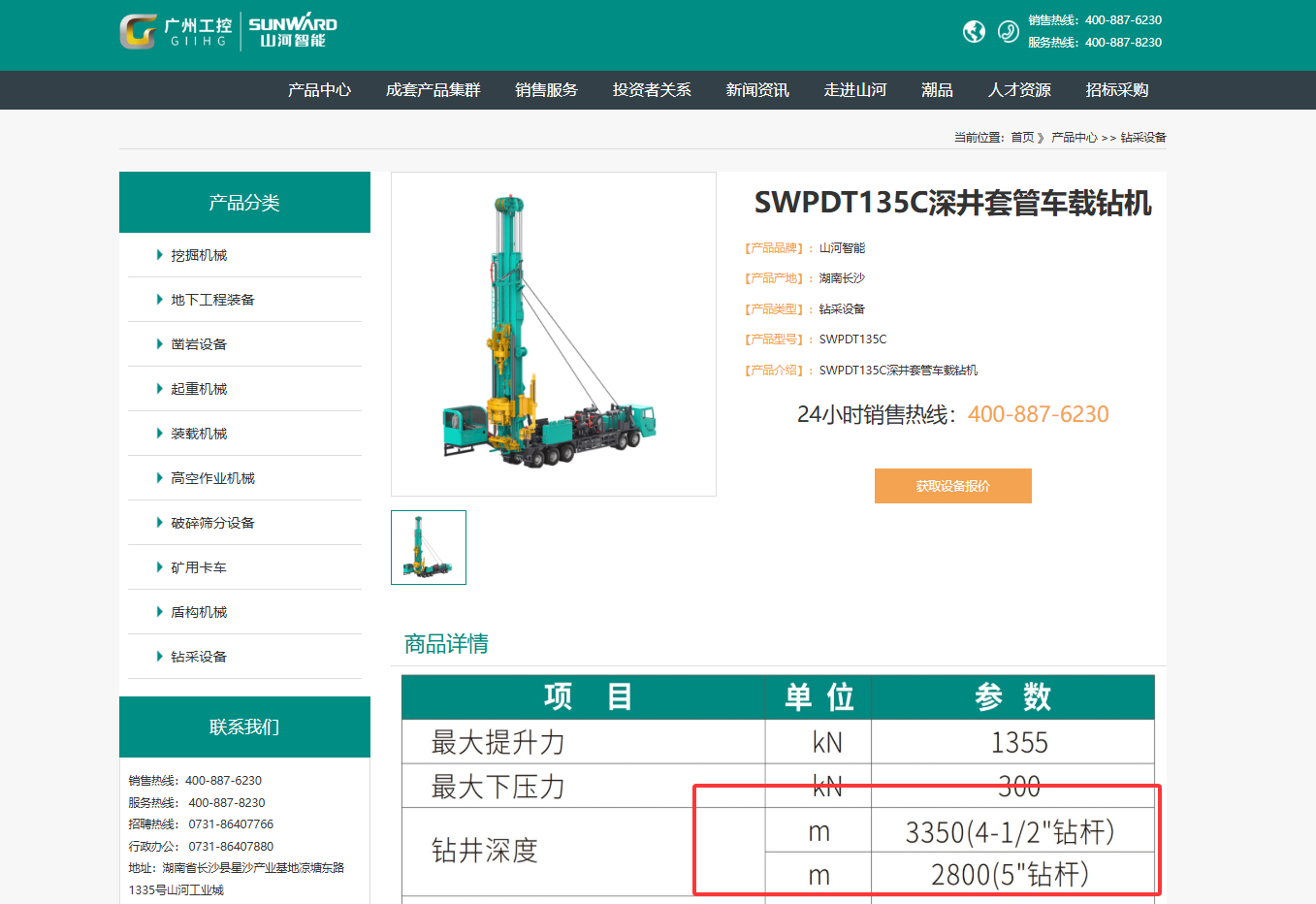The height and width of the screenshot is (904, 1316).
Task: Select 装载机械 category
Action: tap(199, 434)
